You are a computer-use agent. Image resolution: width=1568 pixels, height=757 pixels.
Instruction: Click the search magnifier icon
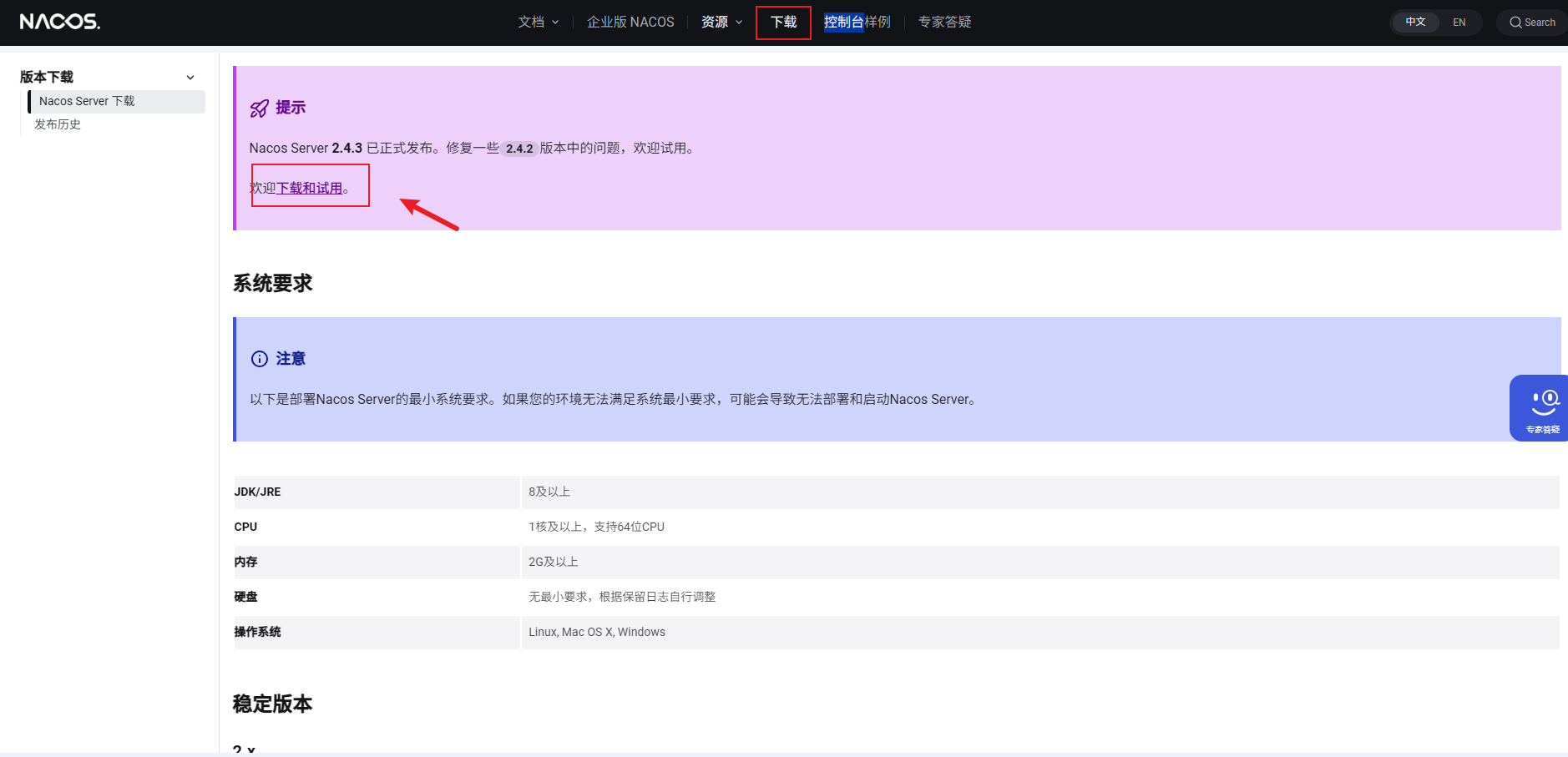coord(1515,23)
